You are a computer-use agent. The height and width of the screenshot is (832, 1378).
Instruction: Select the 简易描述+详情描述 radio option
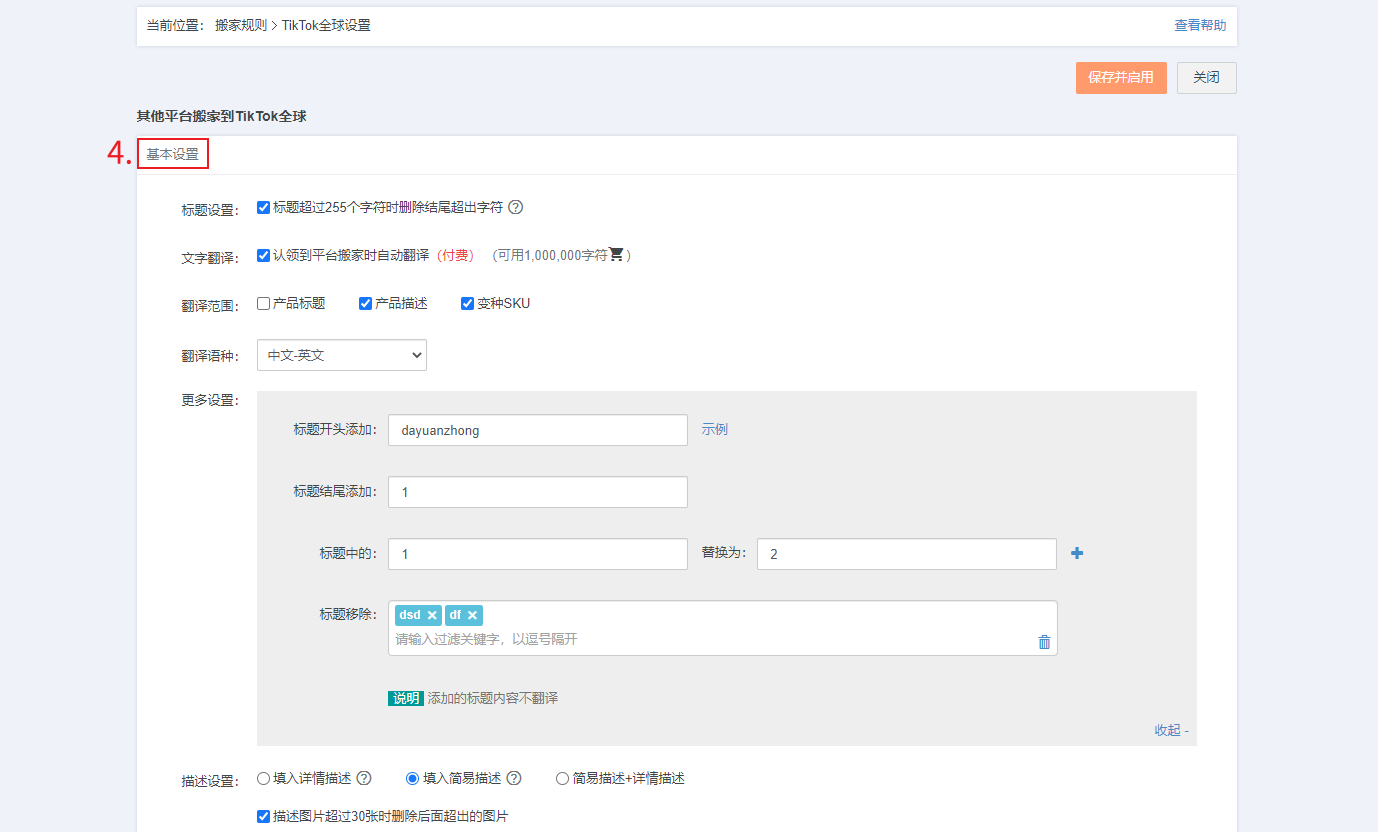click(563, 778)
